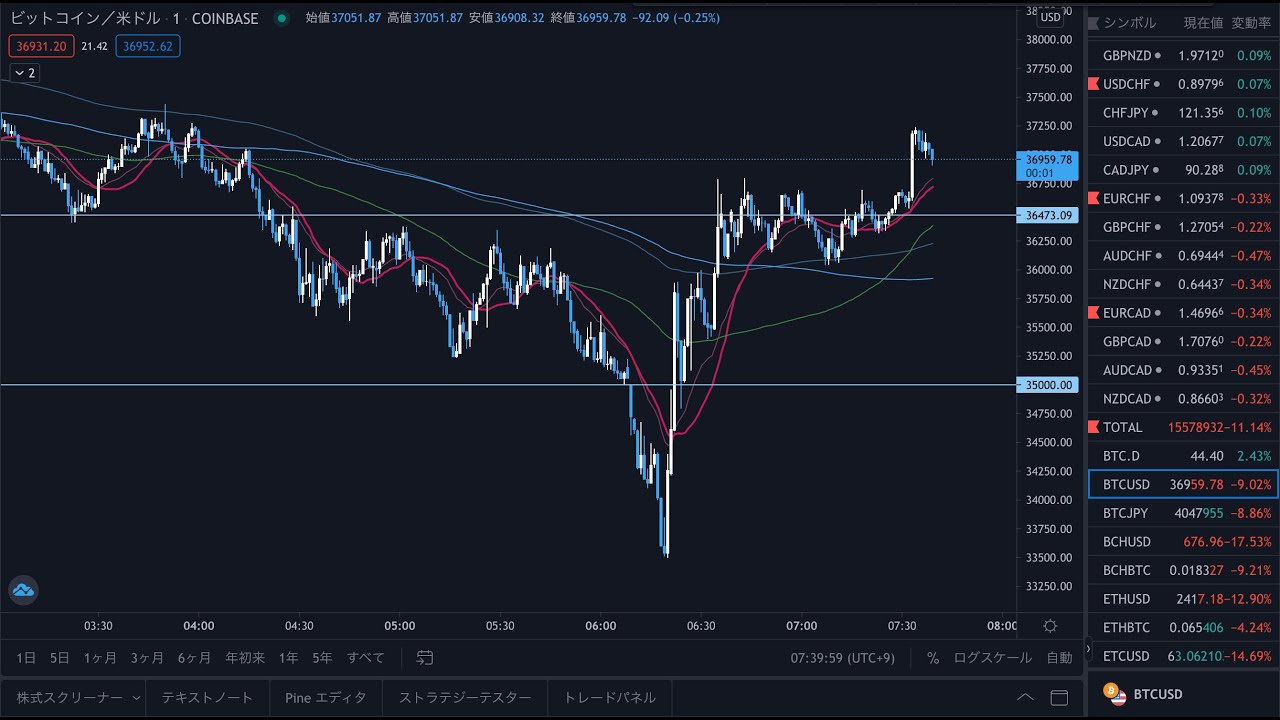1280x720 pixels.
Task: Click the red flag beside USDCHF
Action: point(1094,84)
